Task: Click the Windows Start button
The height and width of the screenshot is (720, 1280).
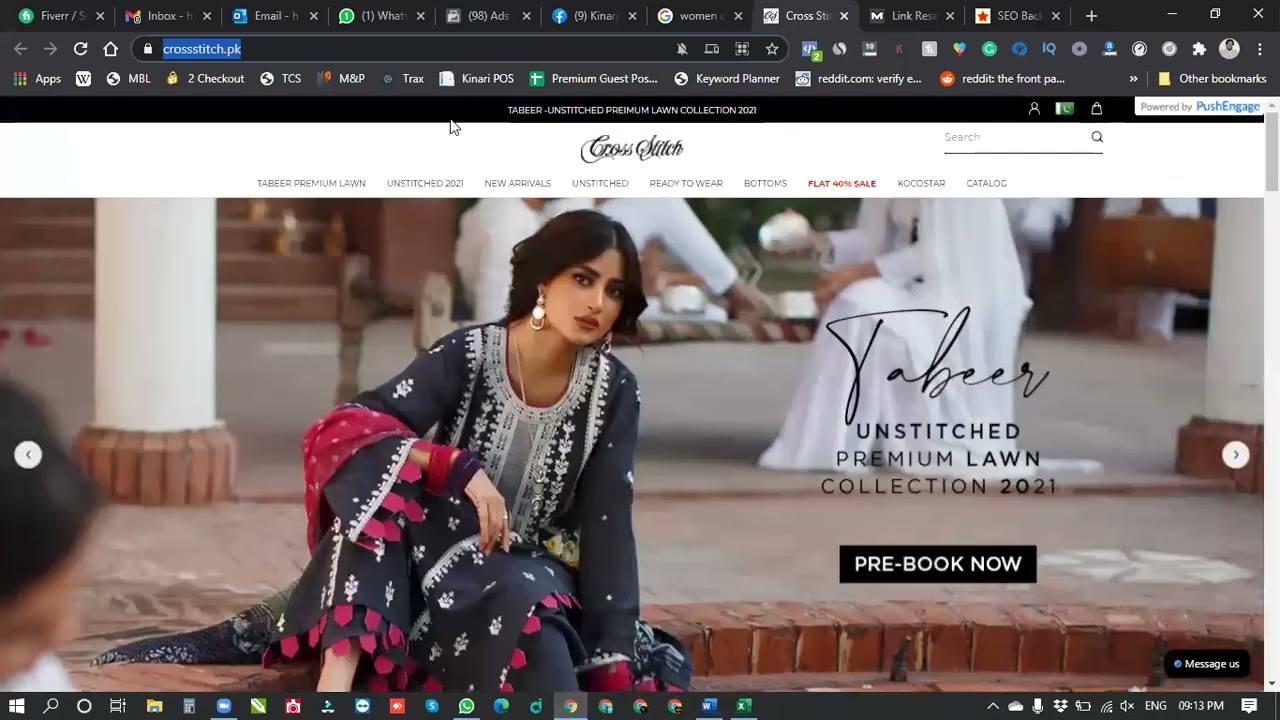Action: 17,706
